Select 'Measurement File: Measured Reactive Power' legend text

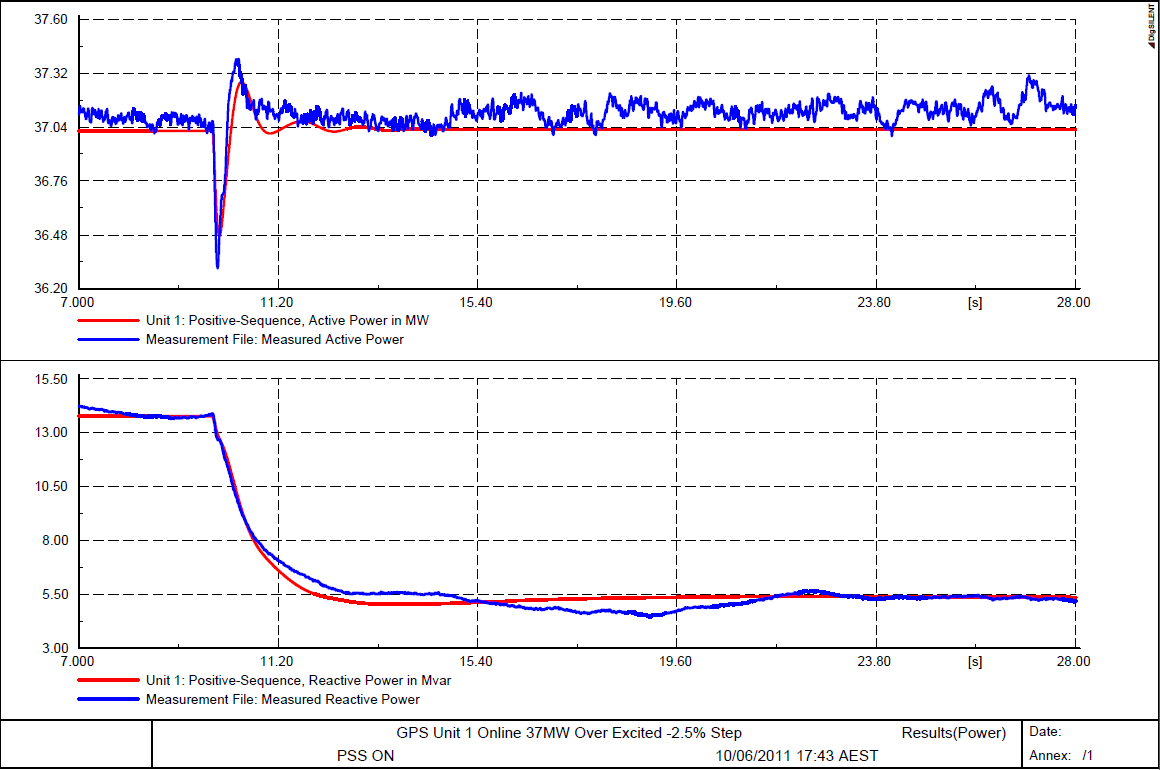click(x=283, y=699)
